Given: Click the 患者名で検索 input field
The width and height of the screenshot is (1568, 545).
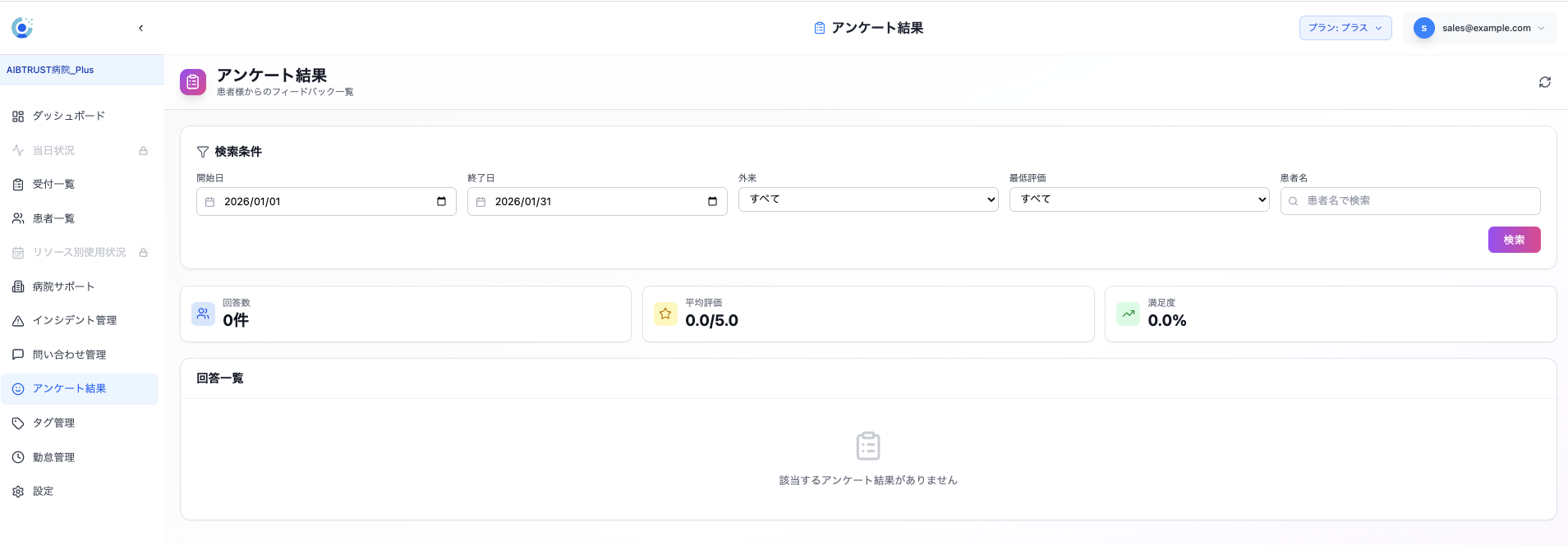Looking at the screenshot, I should (1410, 201).
